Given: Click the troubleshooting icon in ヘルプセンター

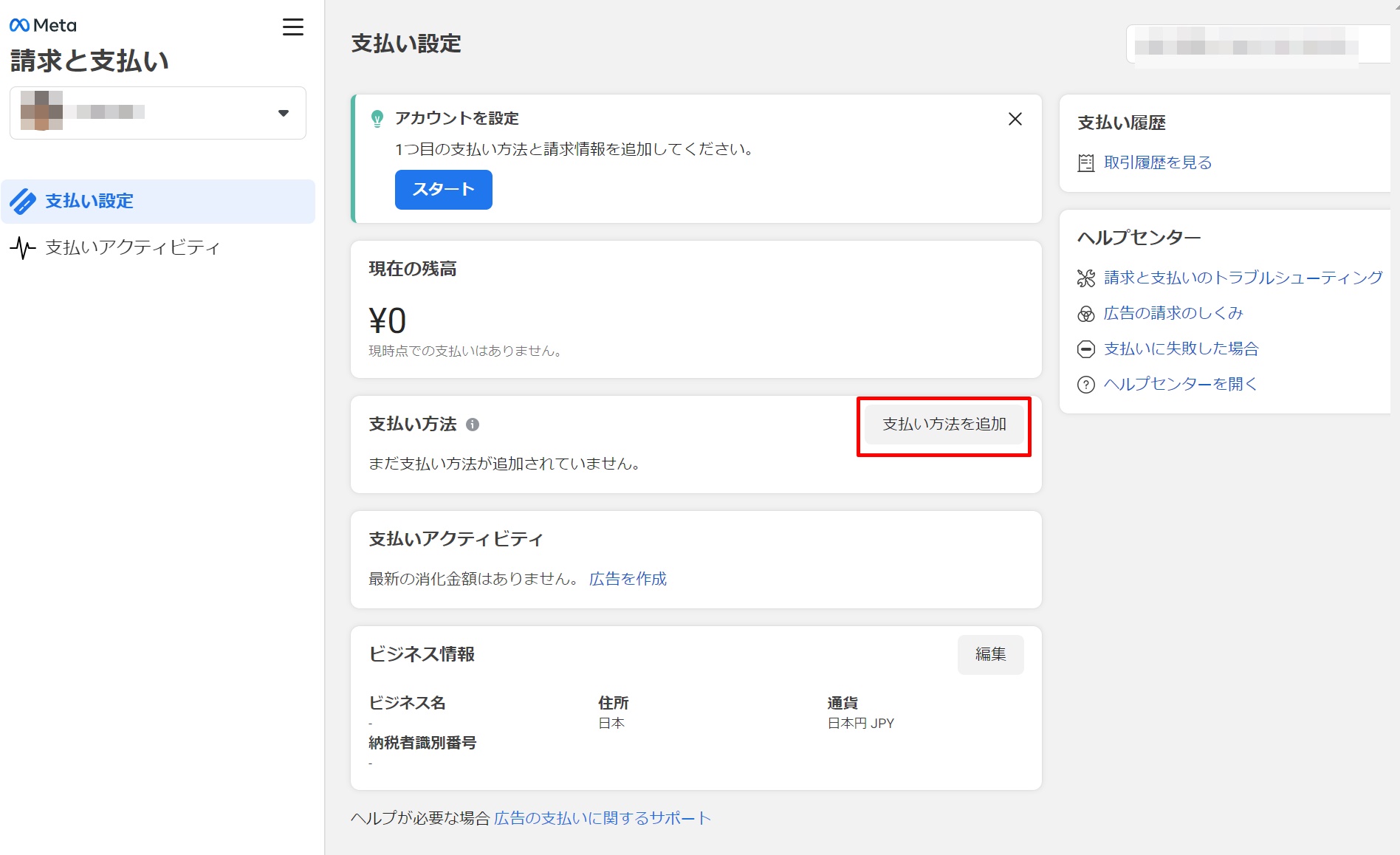Looking at the screenshot, I should pyautogui.click(x=1085, y=278).
